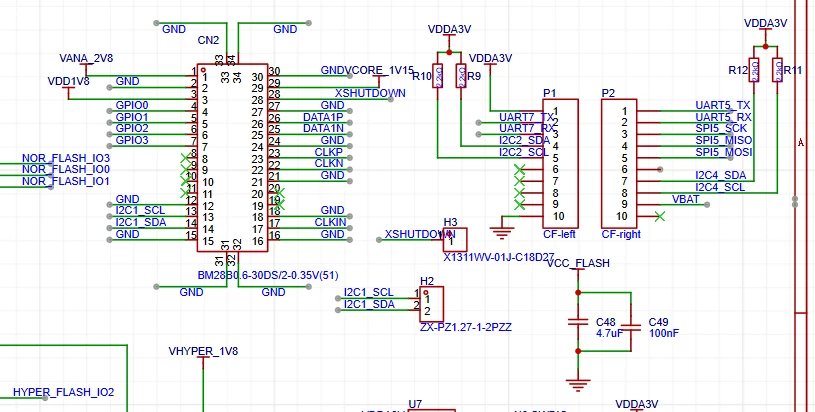Select the P2 header designator
This screenshot has height=412, width=815.
[608, 93]
